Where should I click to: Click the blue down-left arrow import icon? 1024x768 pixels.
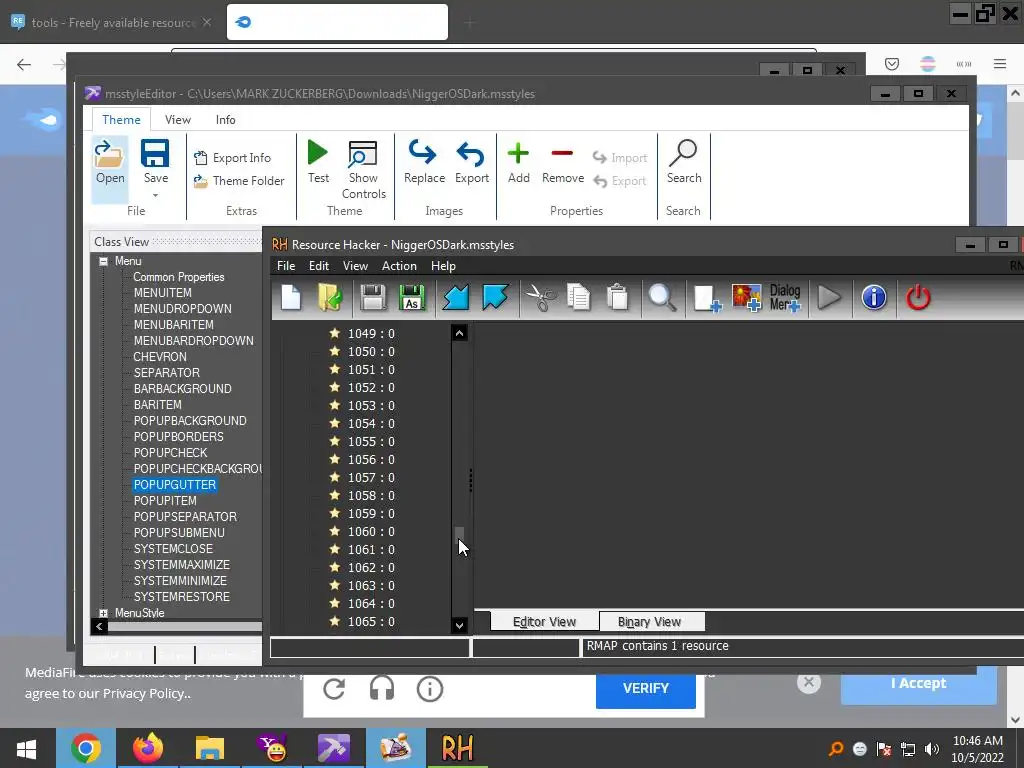[455, 298]
